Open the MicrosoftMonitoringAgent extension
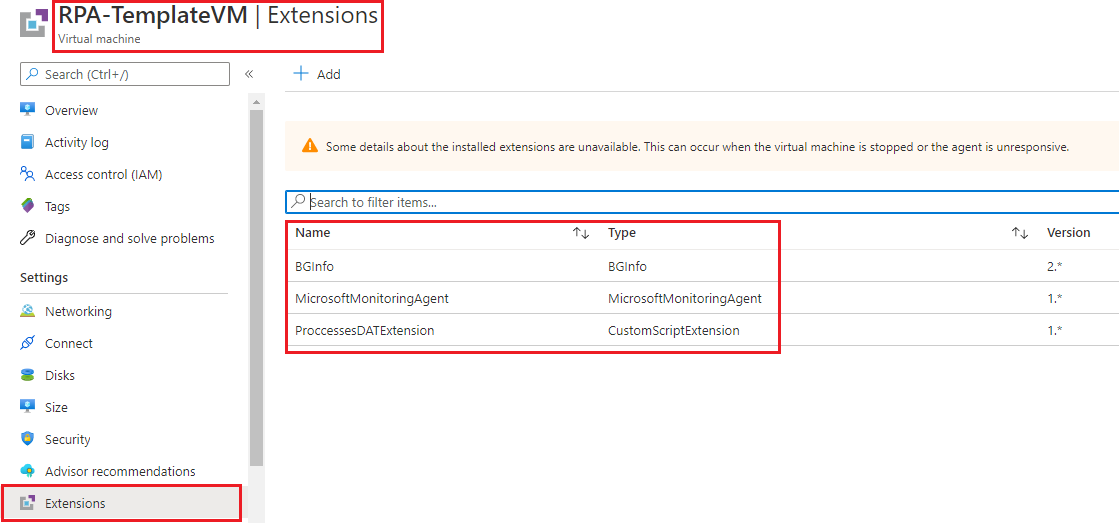The height and width of the screenshot is (523, 1119). (x=372, y=298)
